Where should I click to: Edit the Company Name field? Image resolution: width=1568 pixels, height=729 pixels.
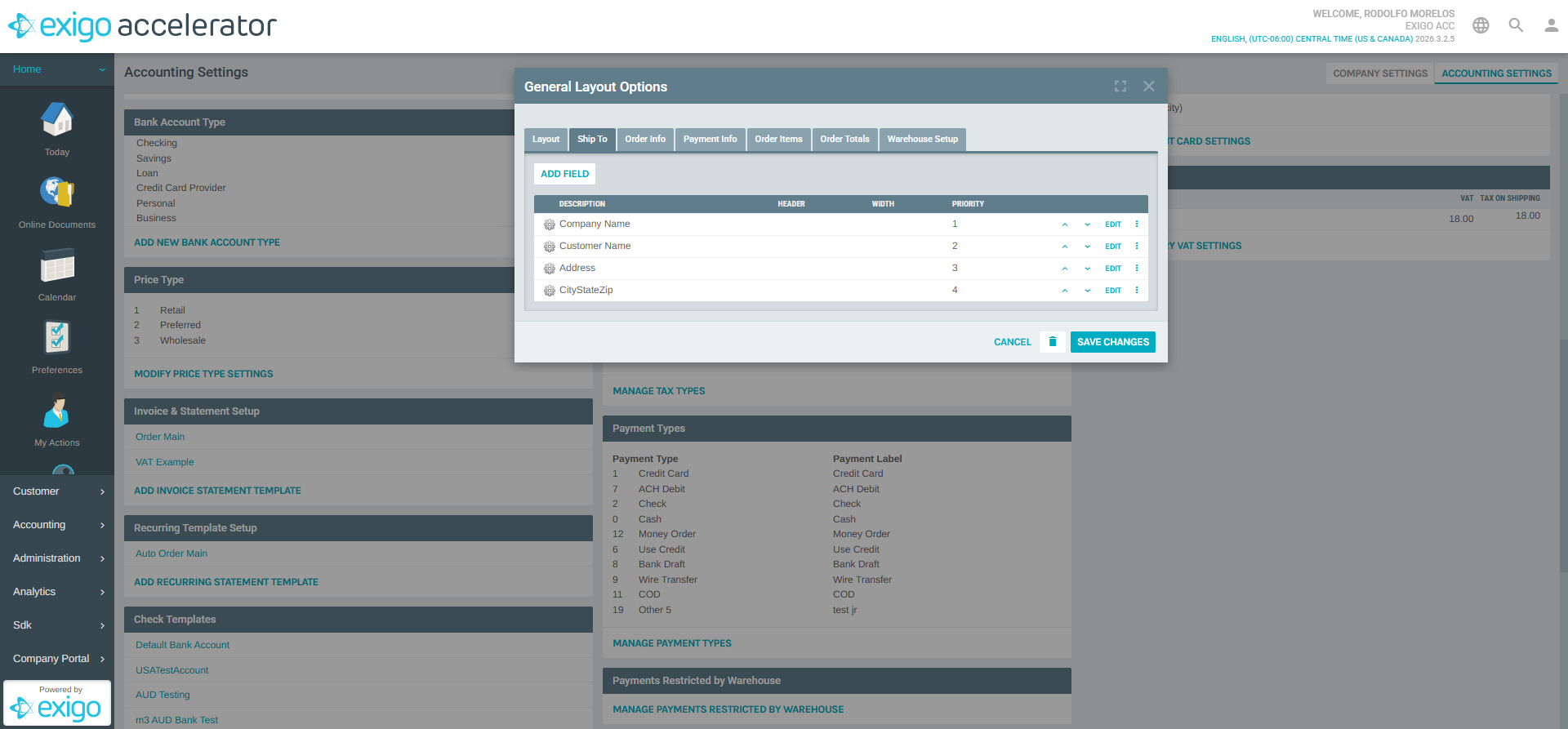pyautogui.click(x=1113, y=224)
